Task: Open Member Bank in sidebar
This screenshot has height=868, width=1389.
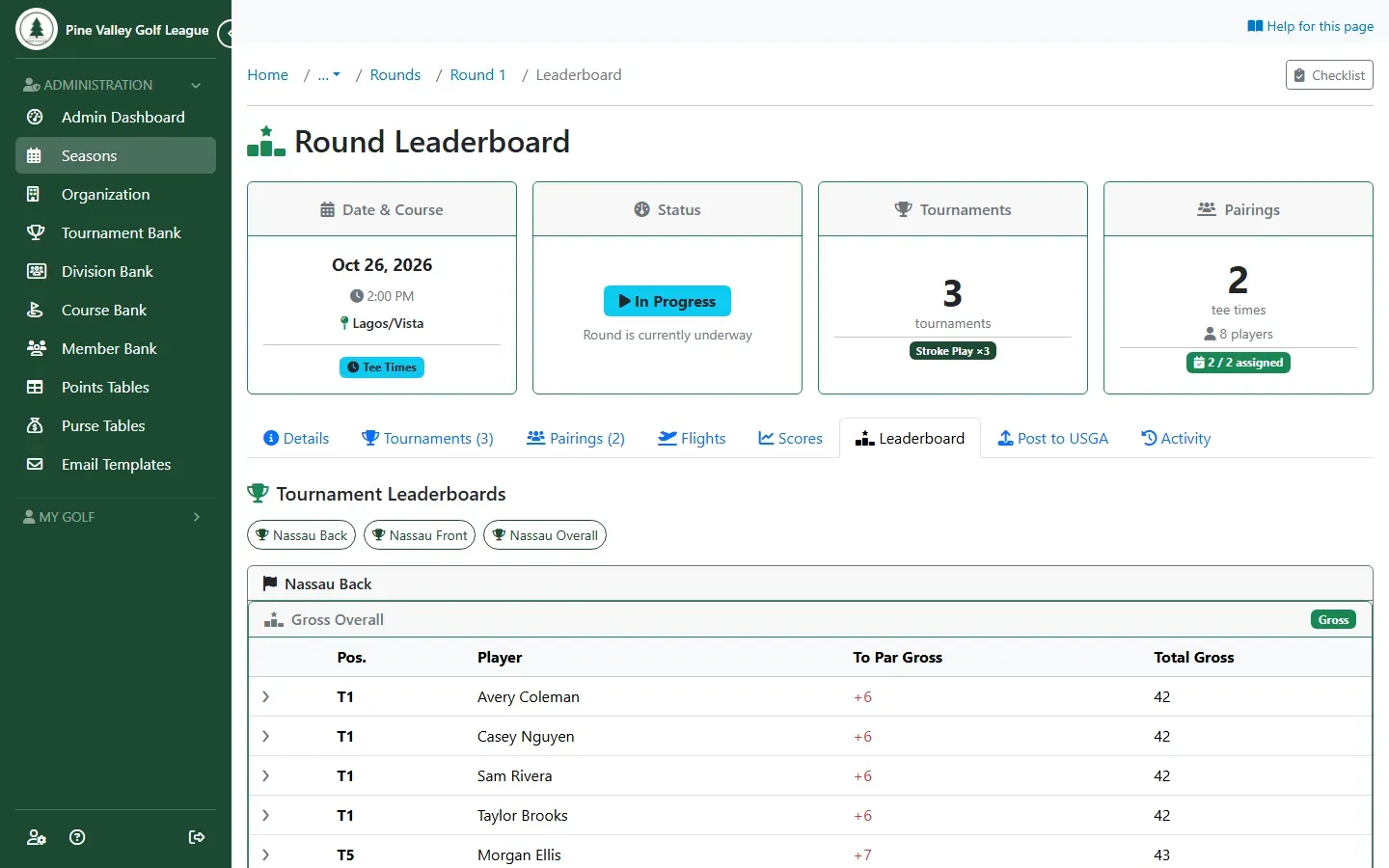Action: (x=116, y=348)
